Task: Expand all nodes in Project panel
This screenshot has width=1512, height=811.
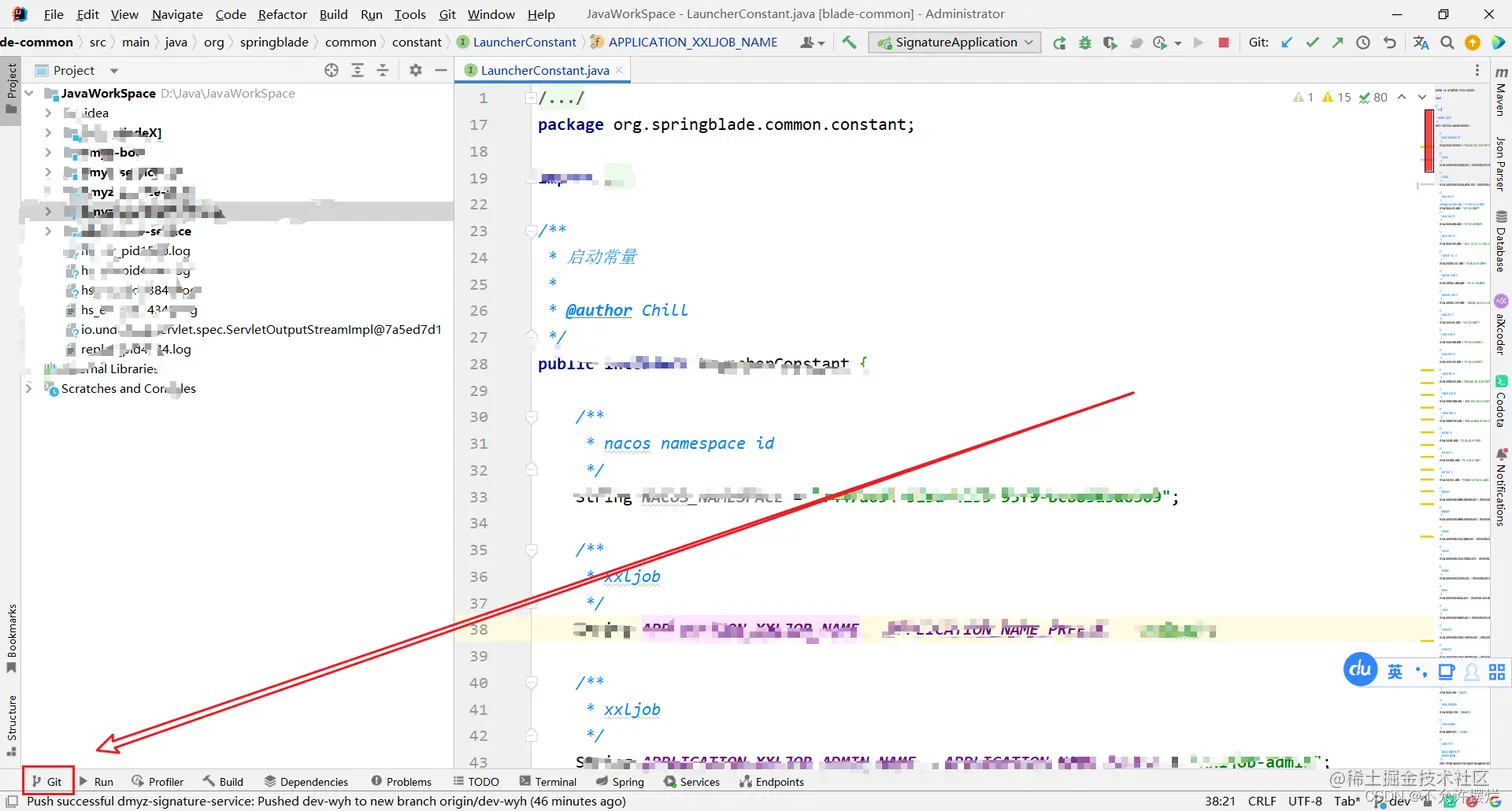Action: tap(358, 70)
